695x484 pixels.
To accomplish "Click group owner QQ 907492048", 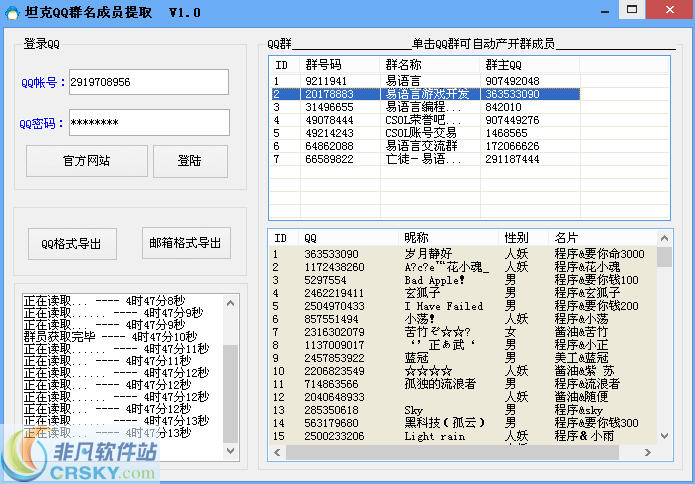I will (512, 81).
